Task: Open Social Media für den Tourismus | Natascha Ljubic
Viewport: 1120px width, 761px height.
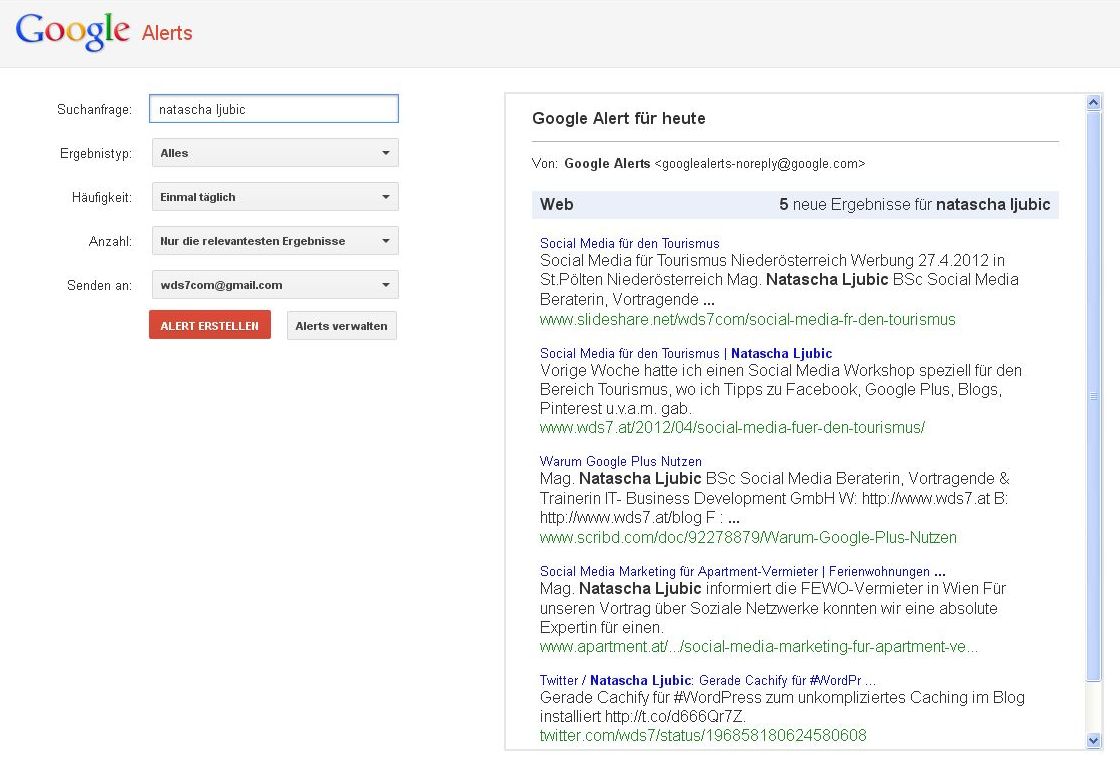Action: 685,353
